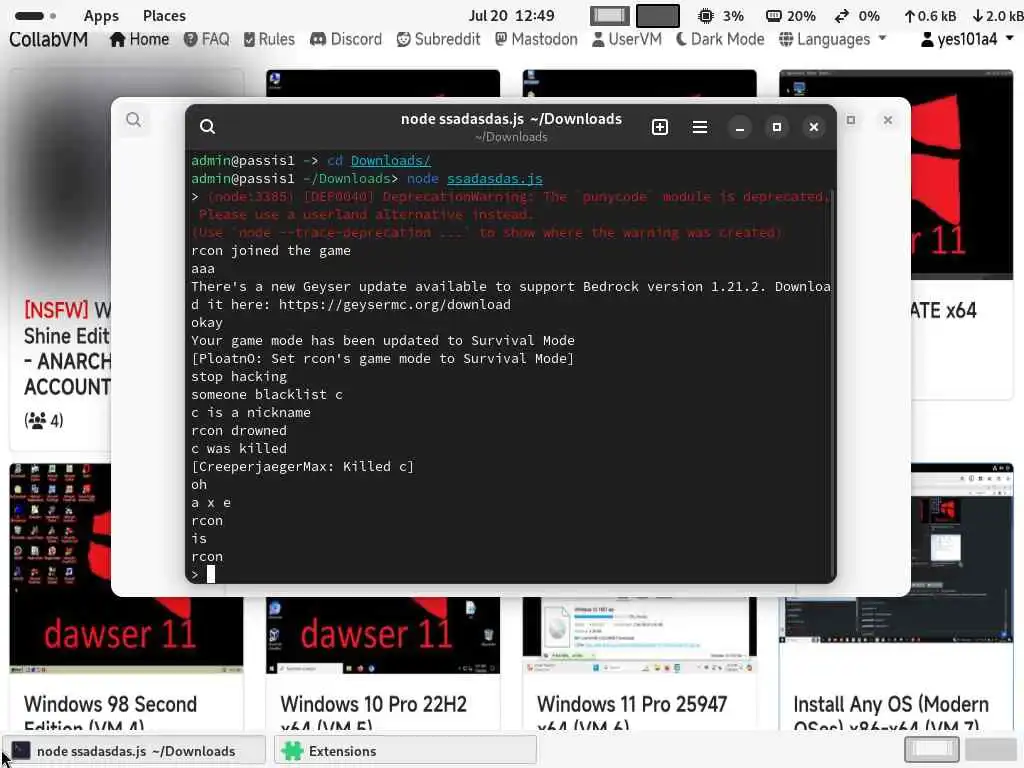Click the memory usage 20% indicator
Viewport: 1024px width, 768px height.
[790, 16]
